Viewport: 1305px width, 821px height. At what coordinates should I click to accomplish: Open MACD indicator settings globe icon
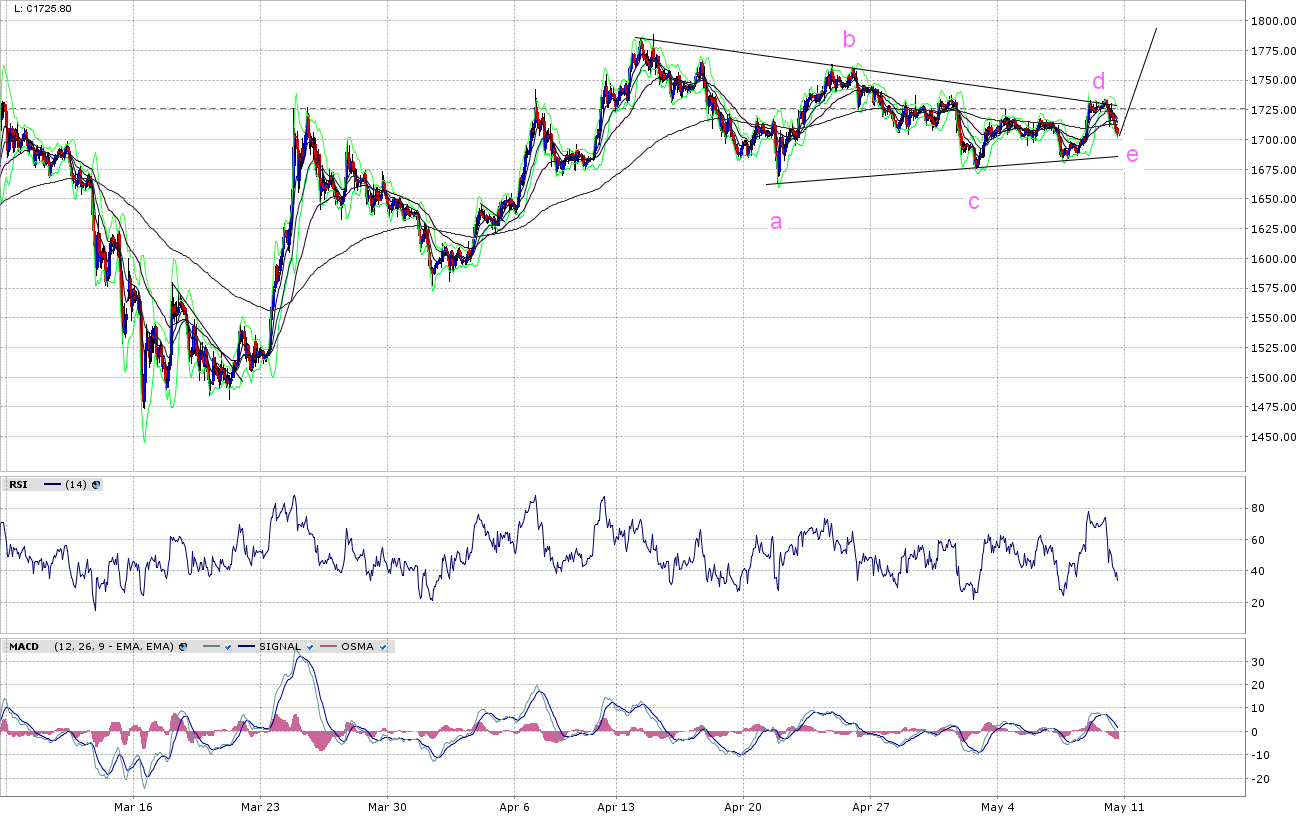[x=183, y=647]
